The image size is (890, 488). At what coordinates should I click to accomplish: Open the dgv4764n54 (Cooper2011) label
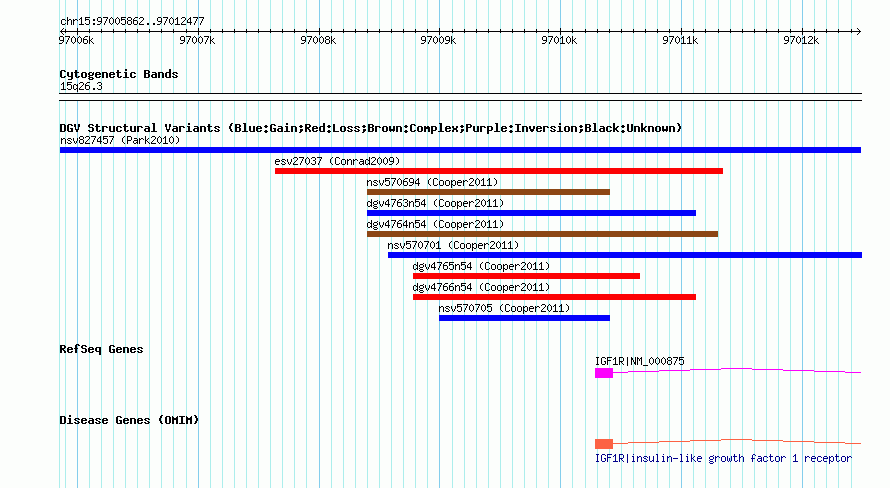(435, 224)
